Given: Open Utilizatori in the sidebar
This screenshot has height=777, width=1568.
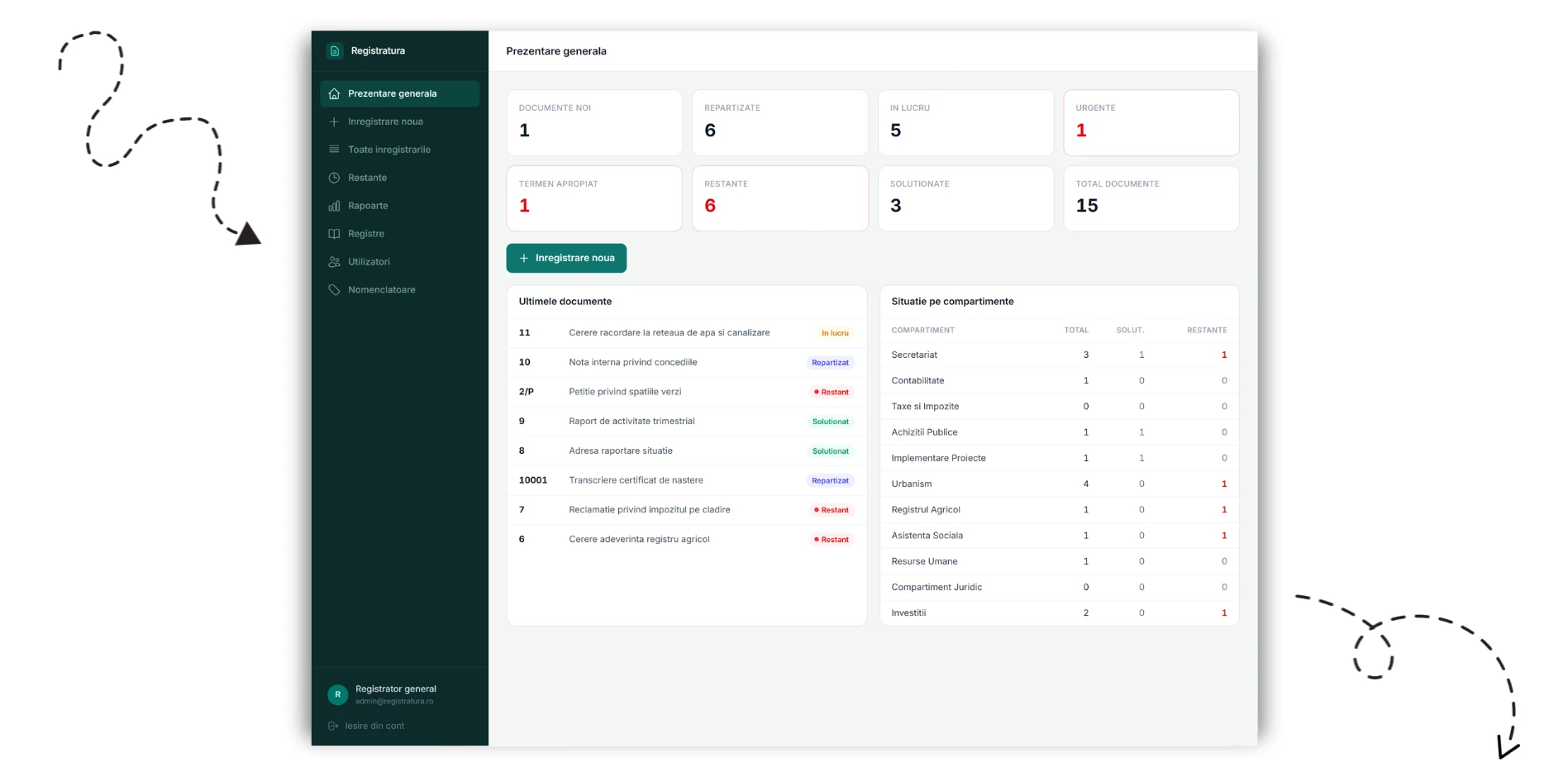Looking at the screenshot, I should tap(399, 263).
